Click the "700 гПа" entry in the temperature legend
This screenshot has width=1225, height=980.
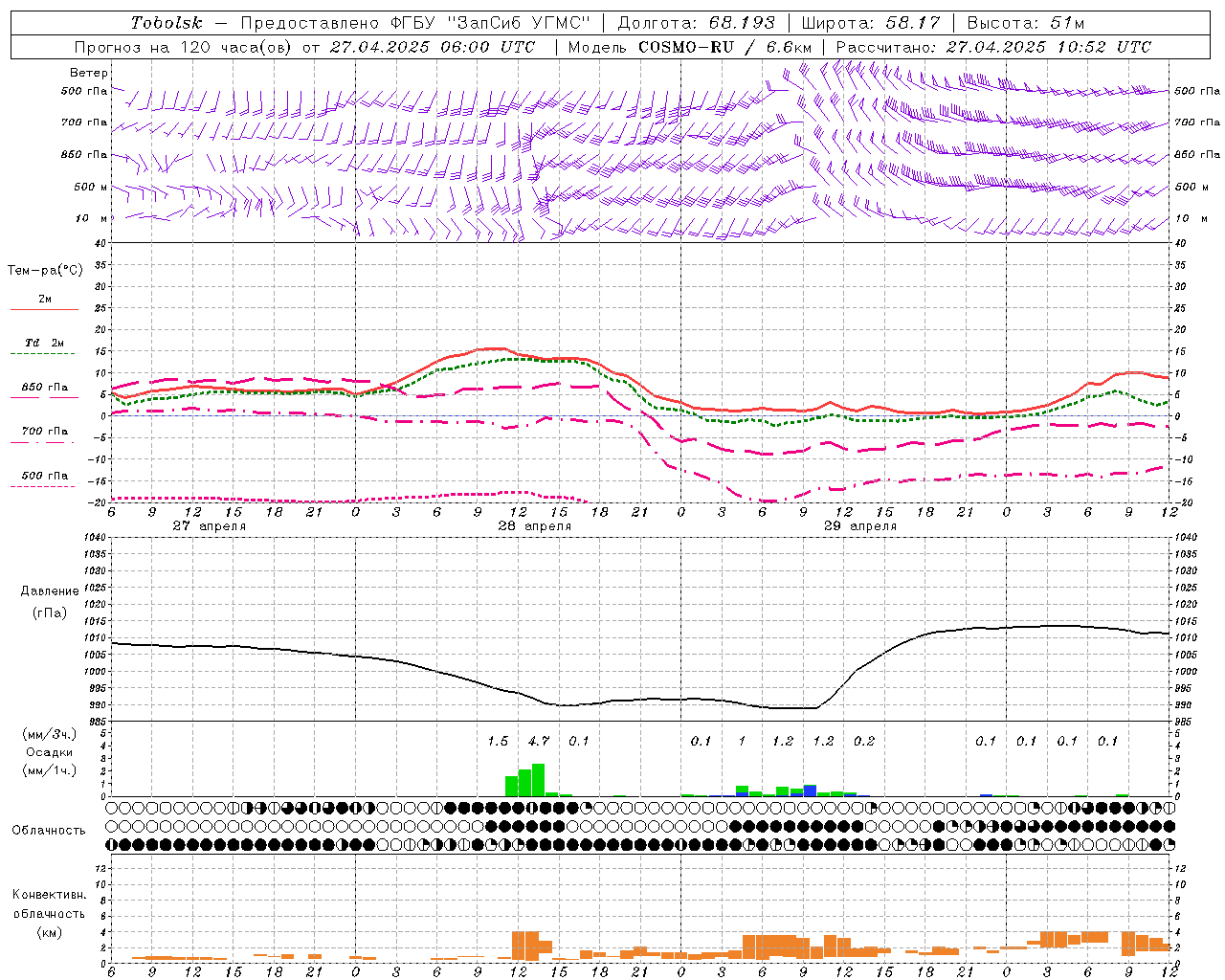(x=44, y=431)
